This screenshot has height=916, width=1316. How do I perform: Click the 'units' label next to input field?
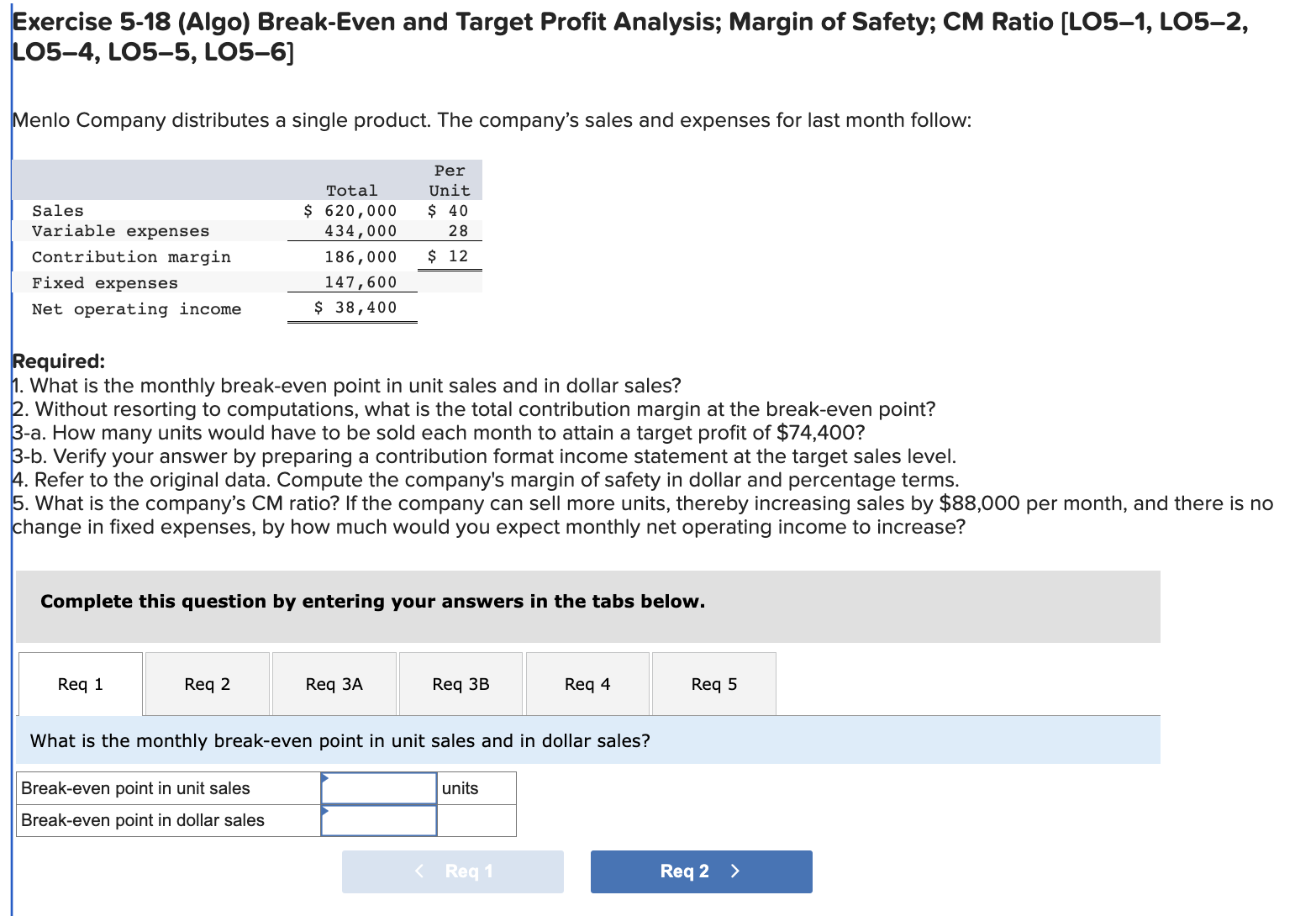click(x=461, y=787)
